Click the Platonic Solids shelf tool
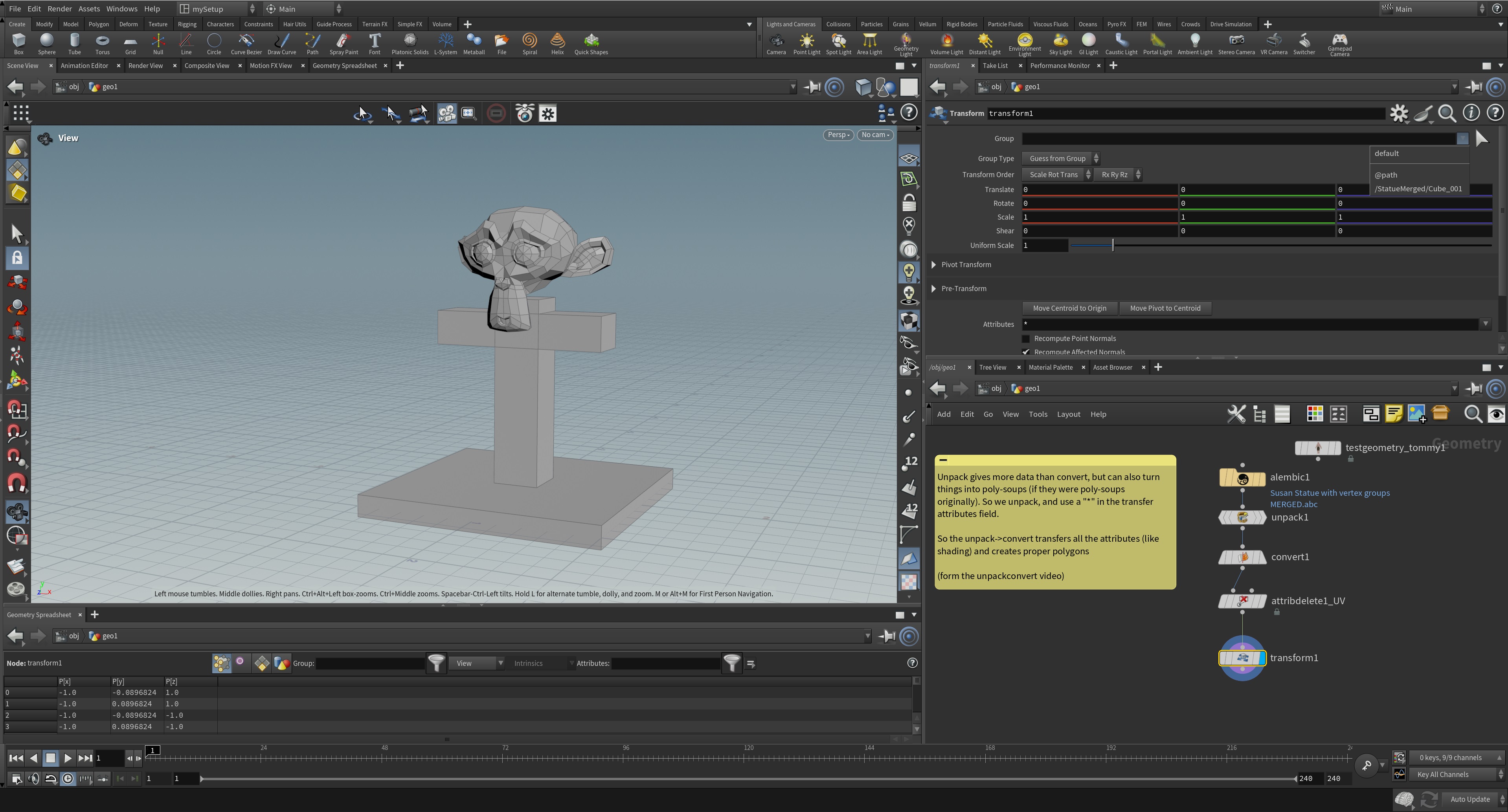 click(x=410, y=42)
